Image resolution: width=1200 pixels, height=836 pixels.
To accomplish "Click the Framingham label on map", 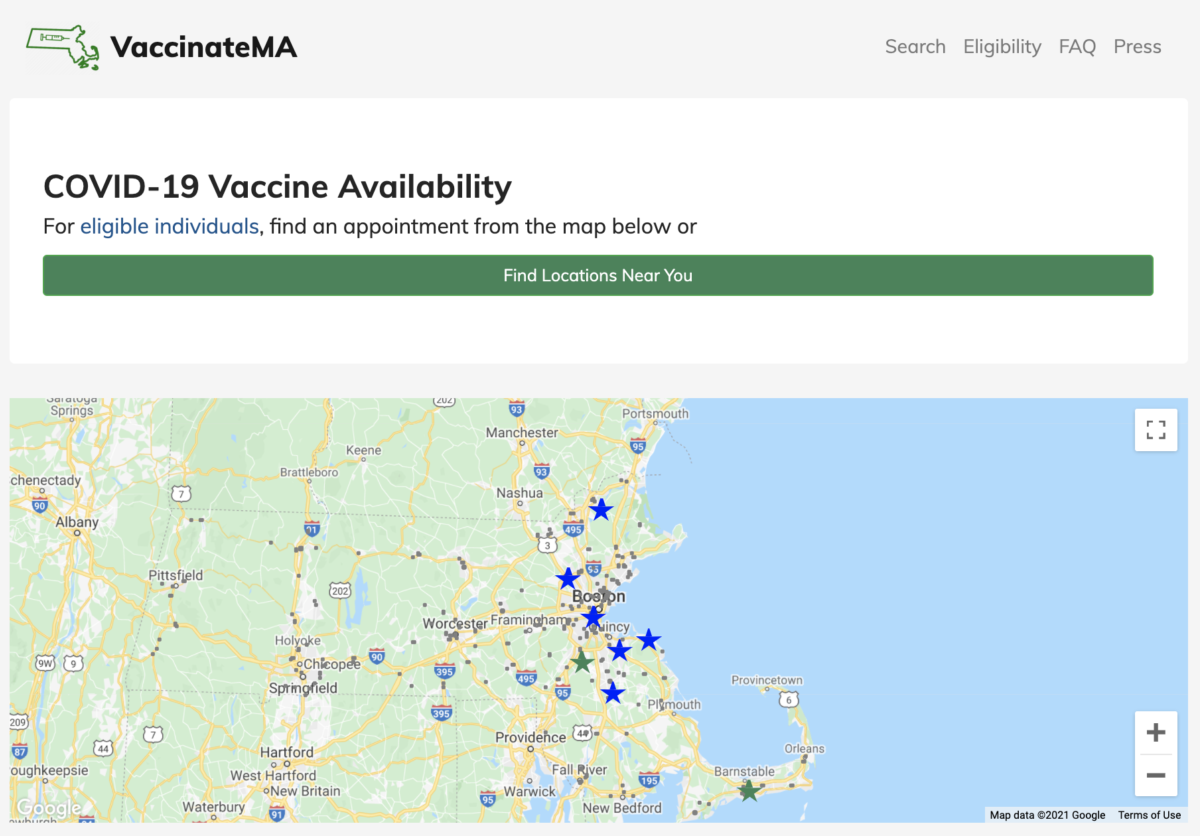I will pos(528,621).
